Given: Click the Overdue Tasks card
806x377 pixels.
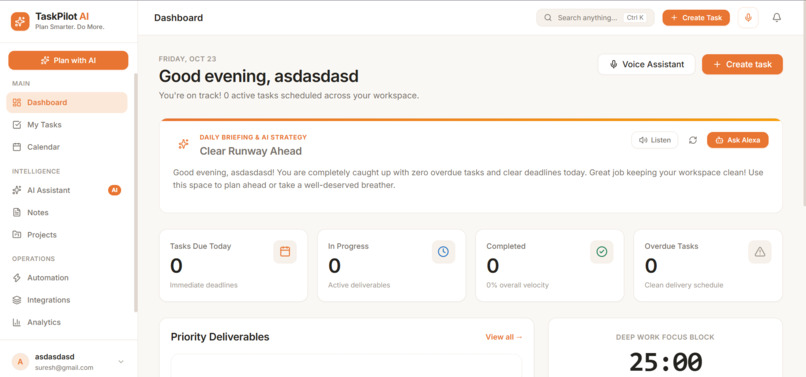Looking at the screenshot, I should click(708, 265).
